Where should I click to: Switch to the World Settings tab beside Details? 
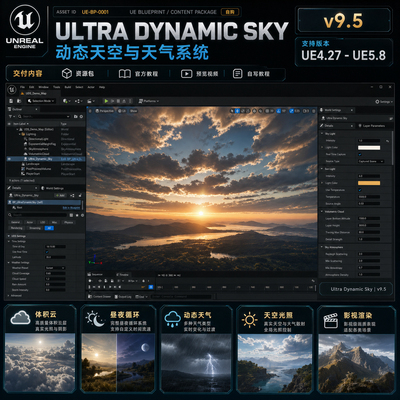pyautogui.click(x=53, y=188)
